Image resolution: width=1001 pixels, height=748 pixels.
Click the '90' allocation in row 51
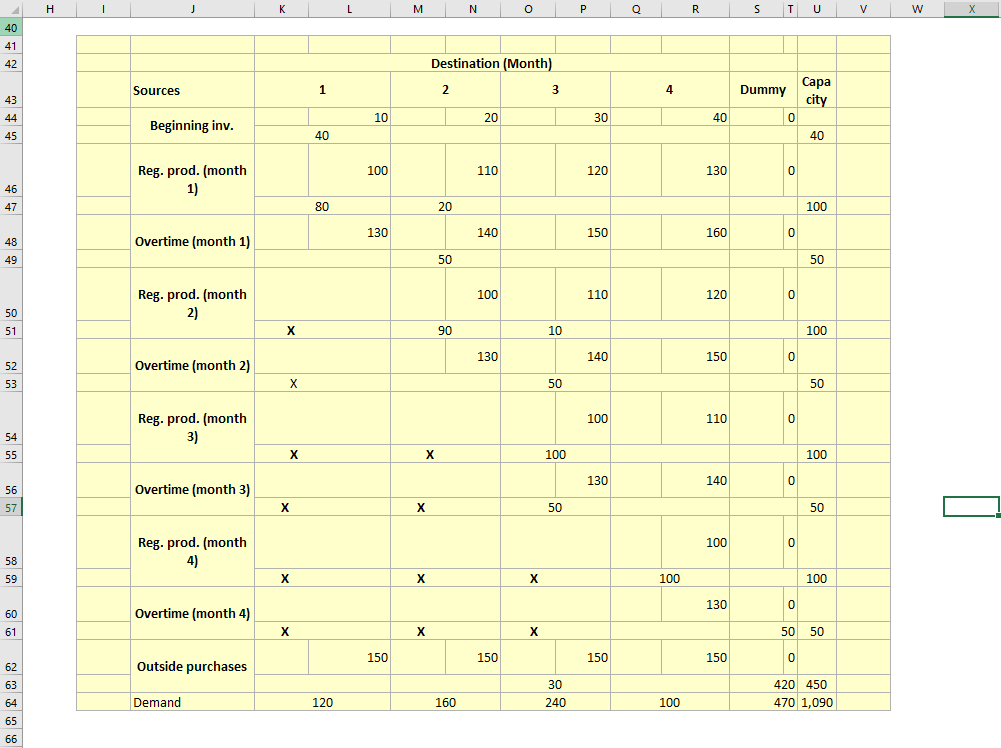click(x=445, y=330)
